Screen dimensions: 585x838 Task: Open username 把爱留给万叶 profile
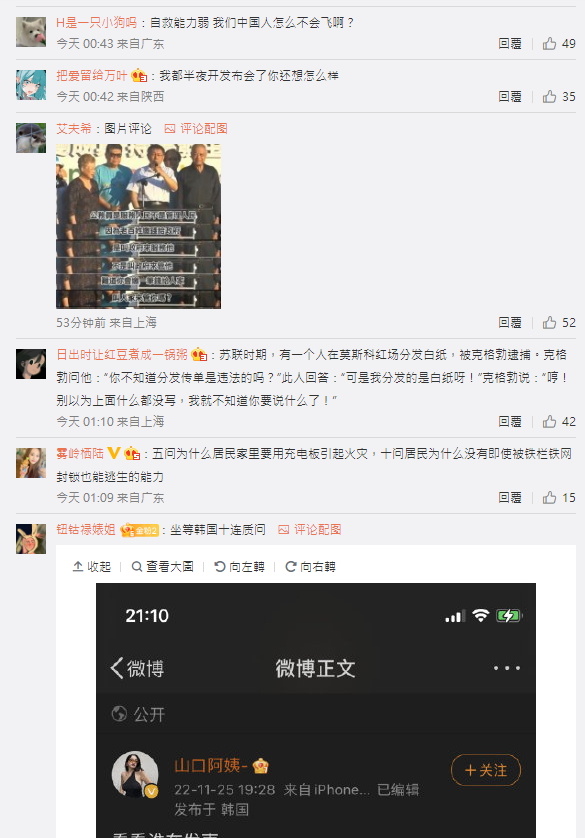tap(92, 76)
